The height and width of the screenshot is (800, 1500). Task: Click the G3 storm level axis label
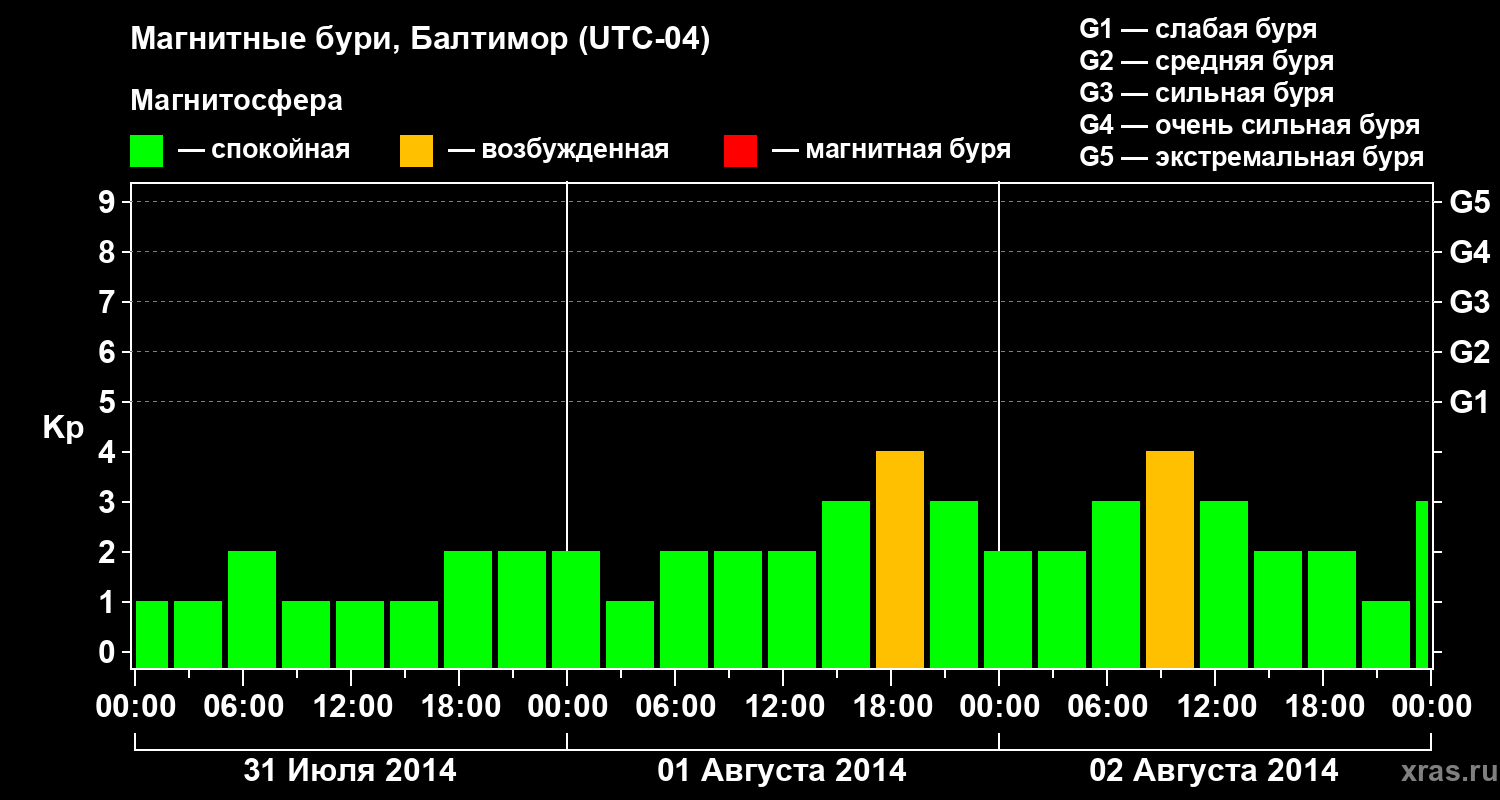pos(1469,303)
